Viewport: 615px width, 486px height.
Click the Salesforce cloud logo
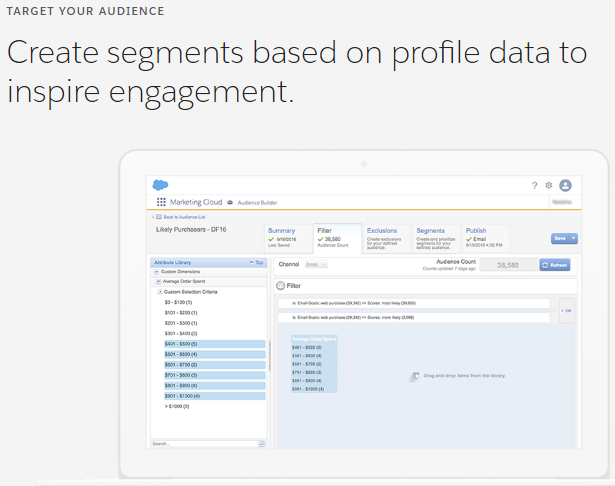pos(161,184)
